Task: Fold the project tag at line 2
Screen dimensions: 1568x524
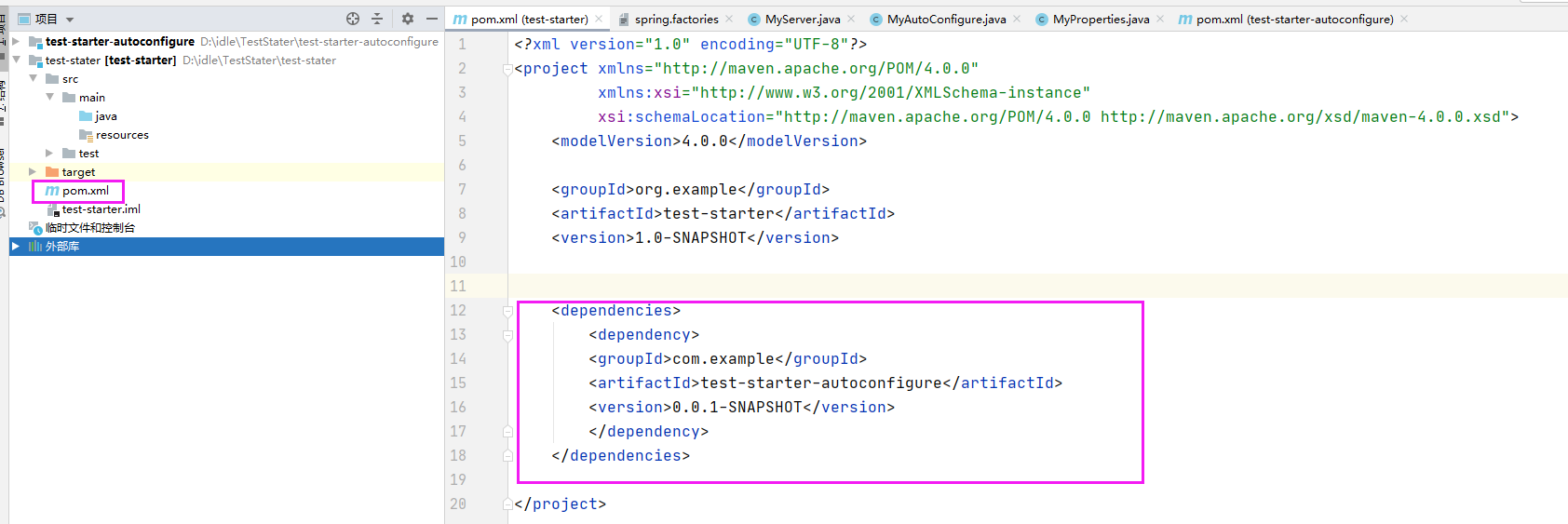Action: (507, 69)
